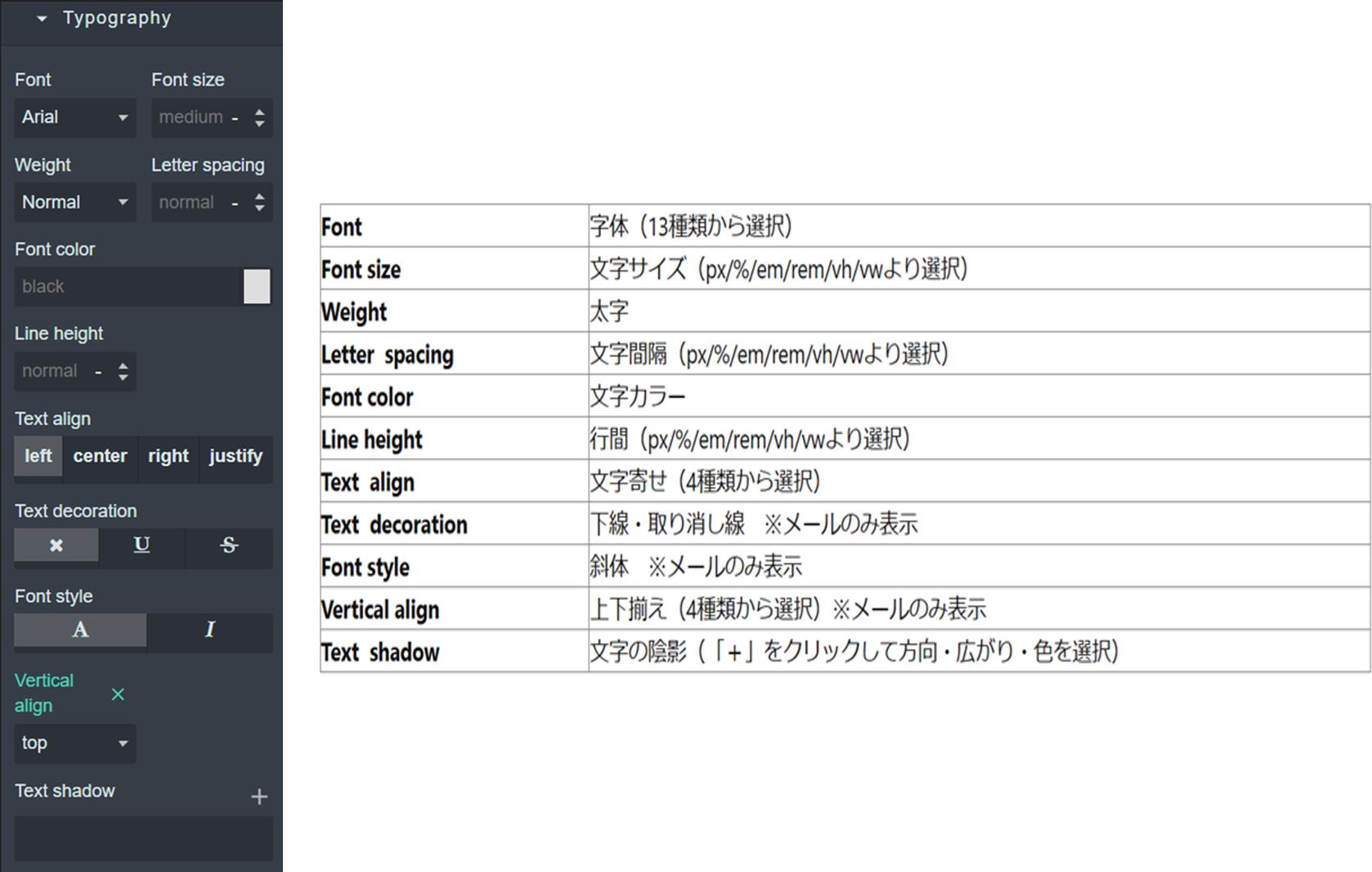Clear the Vertical align property

pos(118,695)
